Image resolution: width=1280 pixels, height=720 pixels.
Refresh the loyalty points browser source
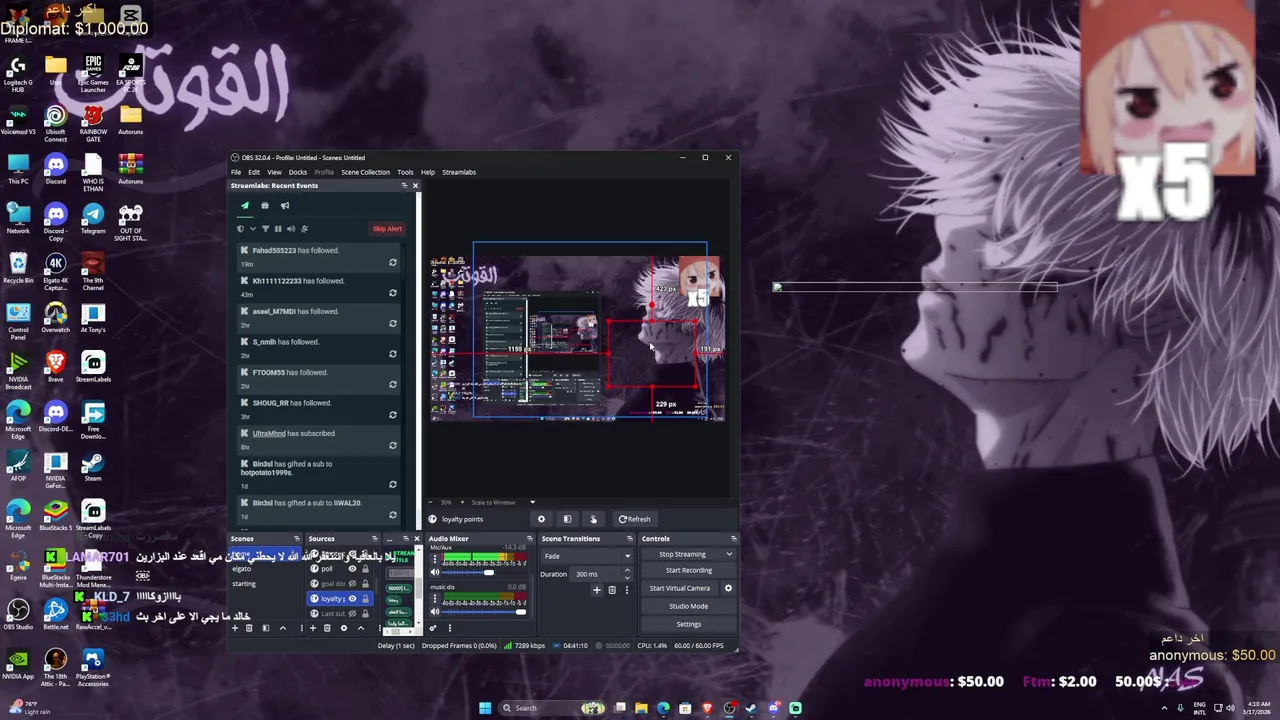pos(635,519)
